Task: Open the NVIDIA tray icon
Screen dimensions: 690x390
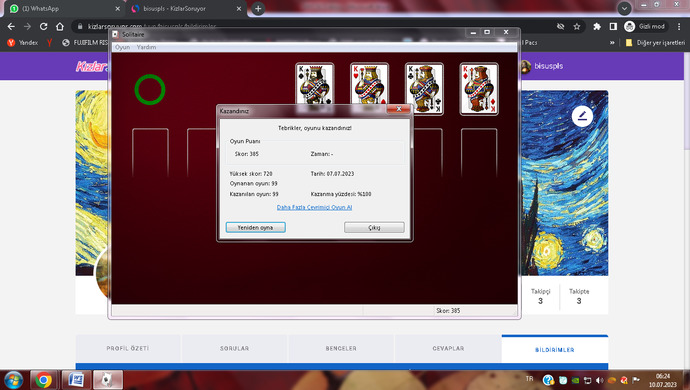Action: 575,380
